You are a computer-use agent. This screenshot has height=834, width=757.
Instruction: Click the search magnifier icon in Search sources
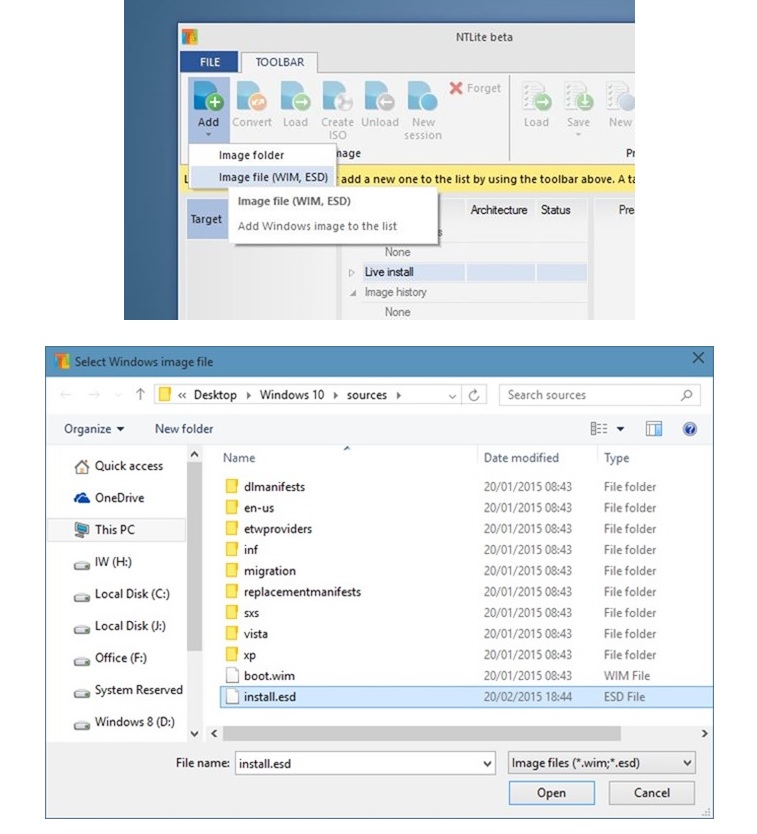pyautogui.click(x=687, y=395)
